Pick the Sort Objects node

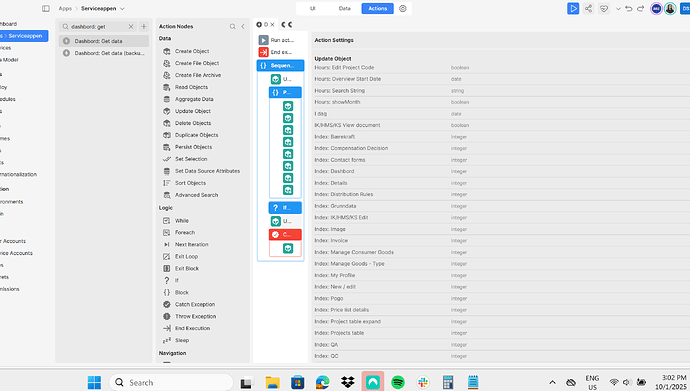[190, 183]
